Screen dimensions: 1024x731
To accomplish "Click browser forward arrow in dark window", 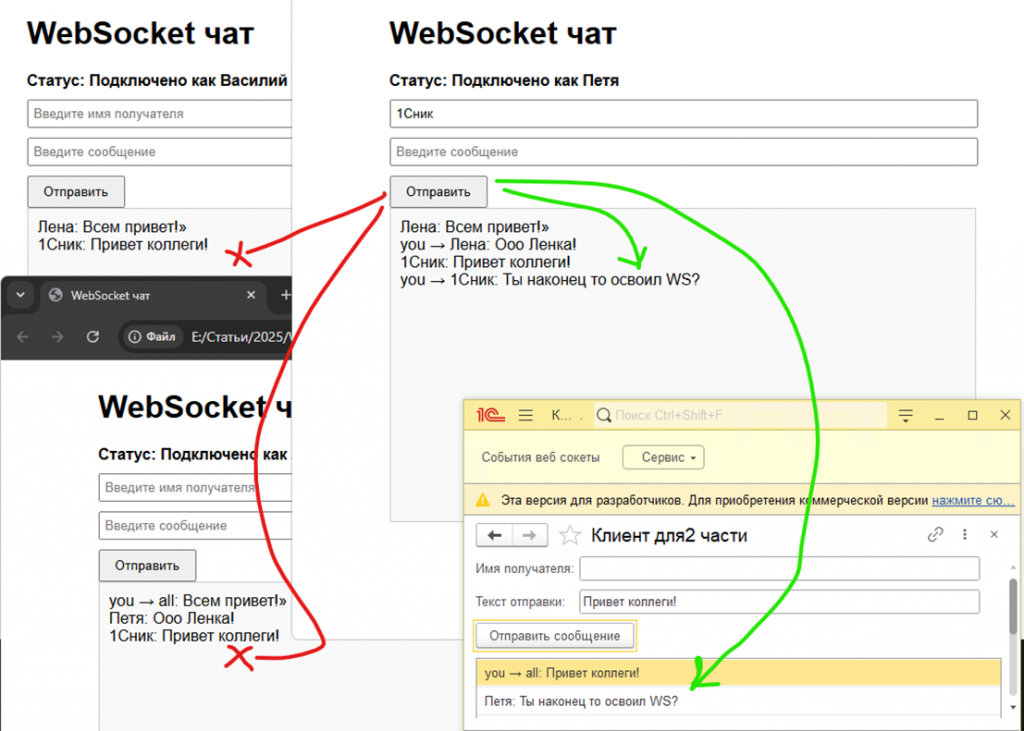I will click(x=57, y=336).
